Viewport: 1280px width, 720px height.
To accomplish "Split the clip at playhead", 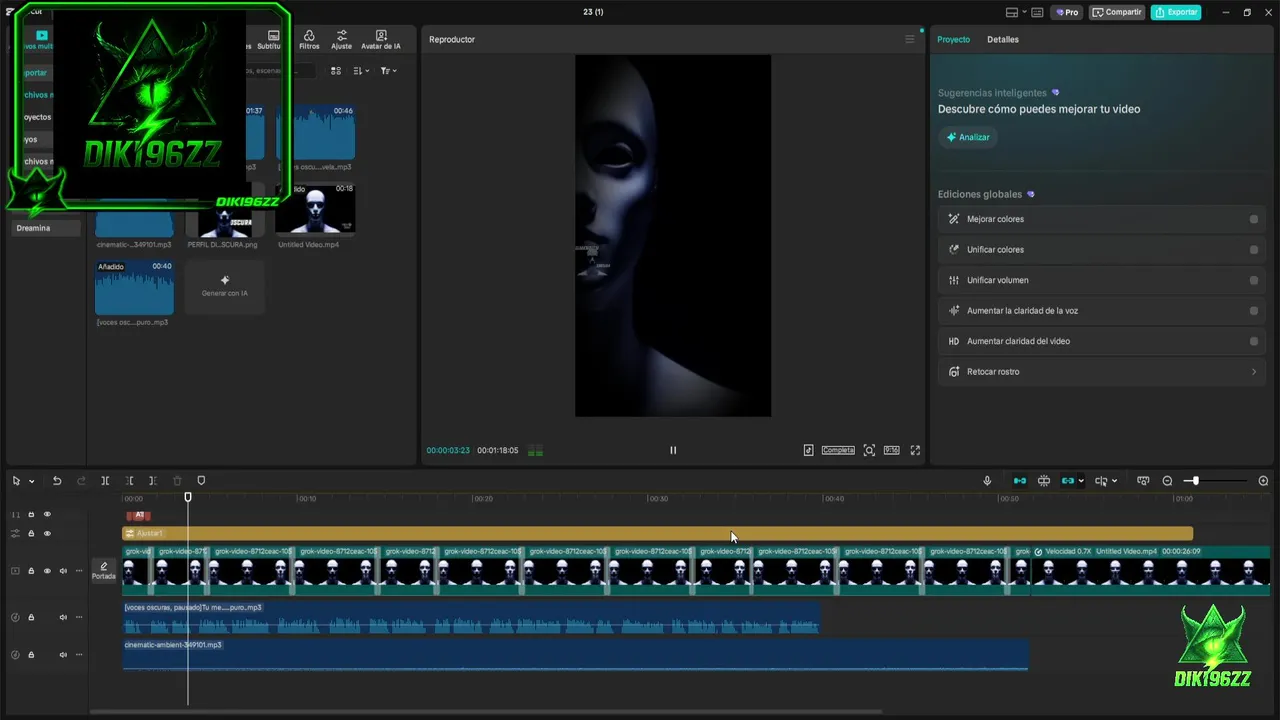I will [105, 481].
